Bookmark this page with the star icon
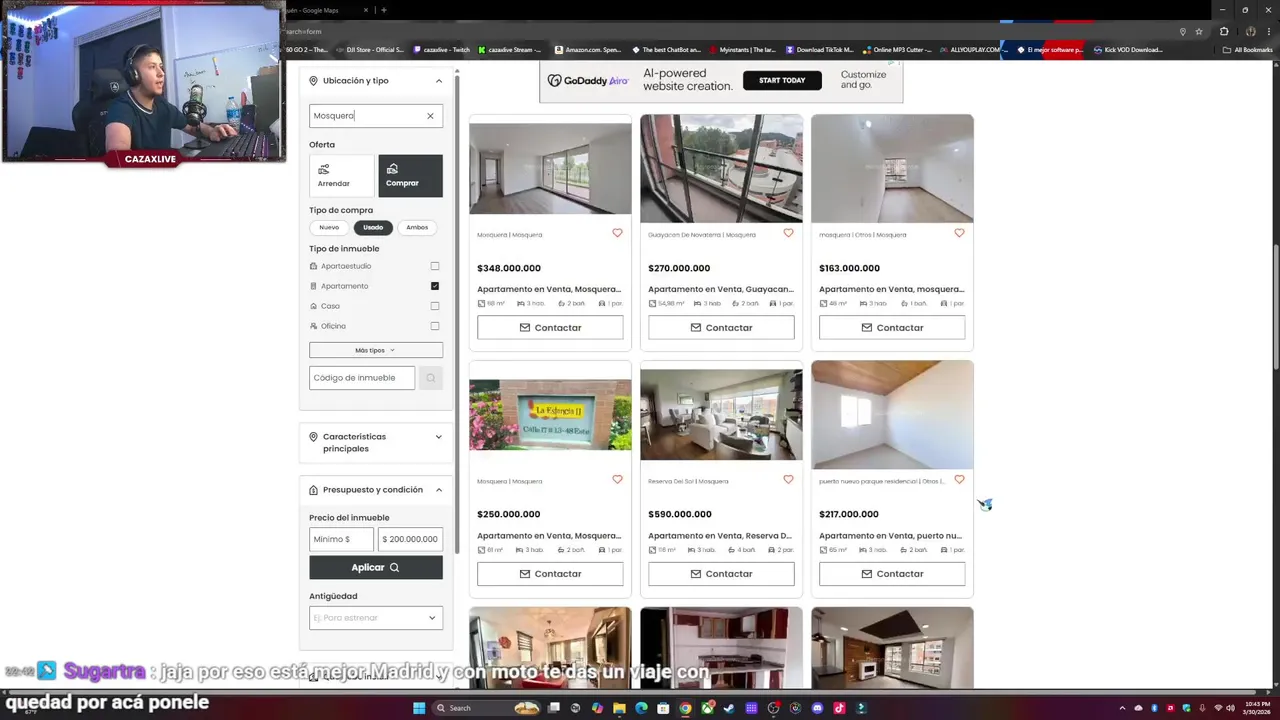 tap(1199, 31)
